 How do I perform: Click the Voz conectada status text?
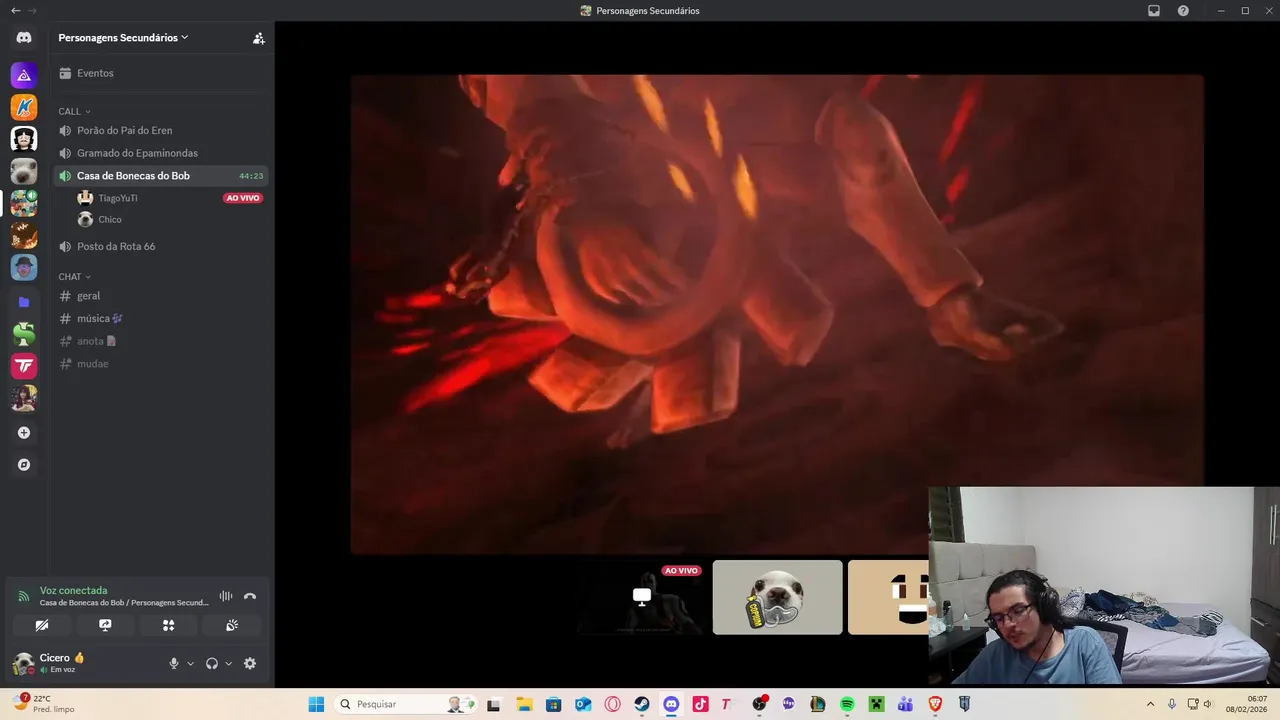click(x=73, y=591)
